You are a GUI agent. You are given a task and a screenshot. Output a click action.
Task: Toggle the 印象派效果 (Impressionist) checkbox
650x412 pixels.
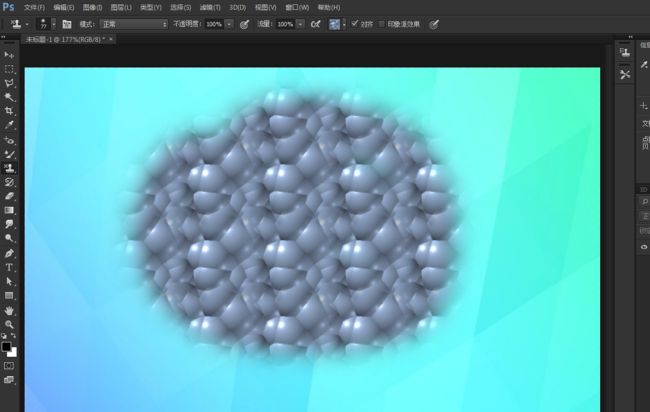tap(381, 24)
